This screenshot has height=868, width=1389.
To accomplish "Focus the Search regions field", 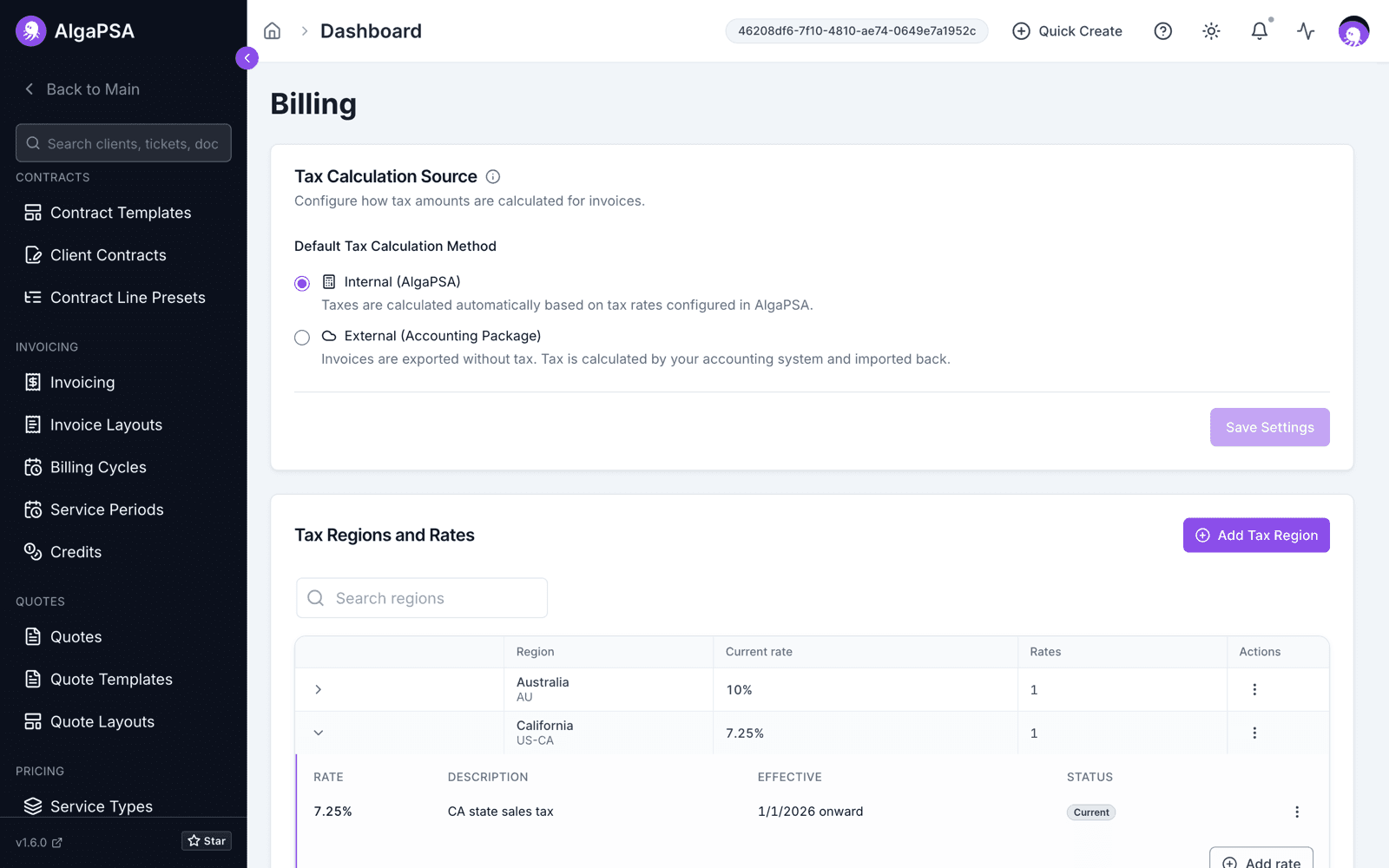I will (422, 598).
